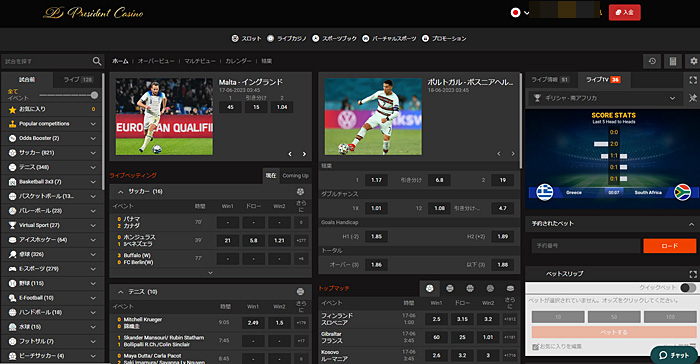Click the Odds Booster sidebar icon

[12, 138]
